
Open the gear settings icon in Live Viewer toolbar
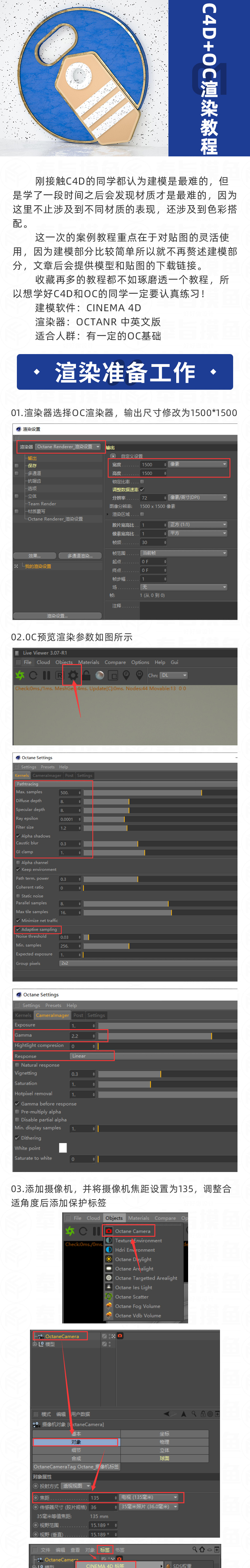(73, 675)
